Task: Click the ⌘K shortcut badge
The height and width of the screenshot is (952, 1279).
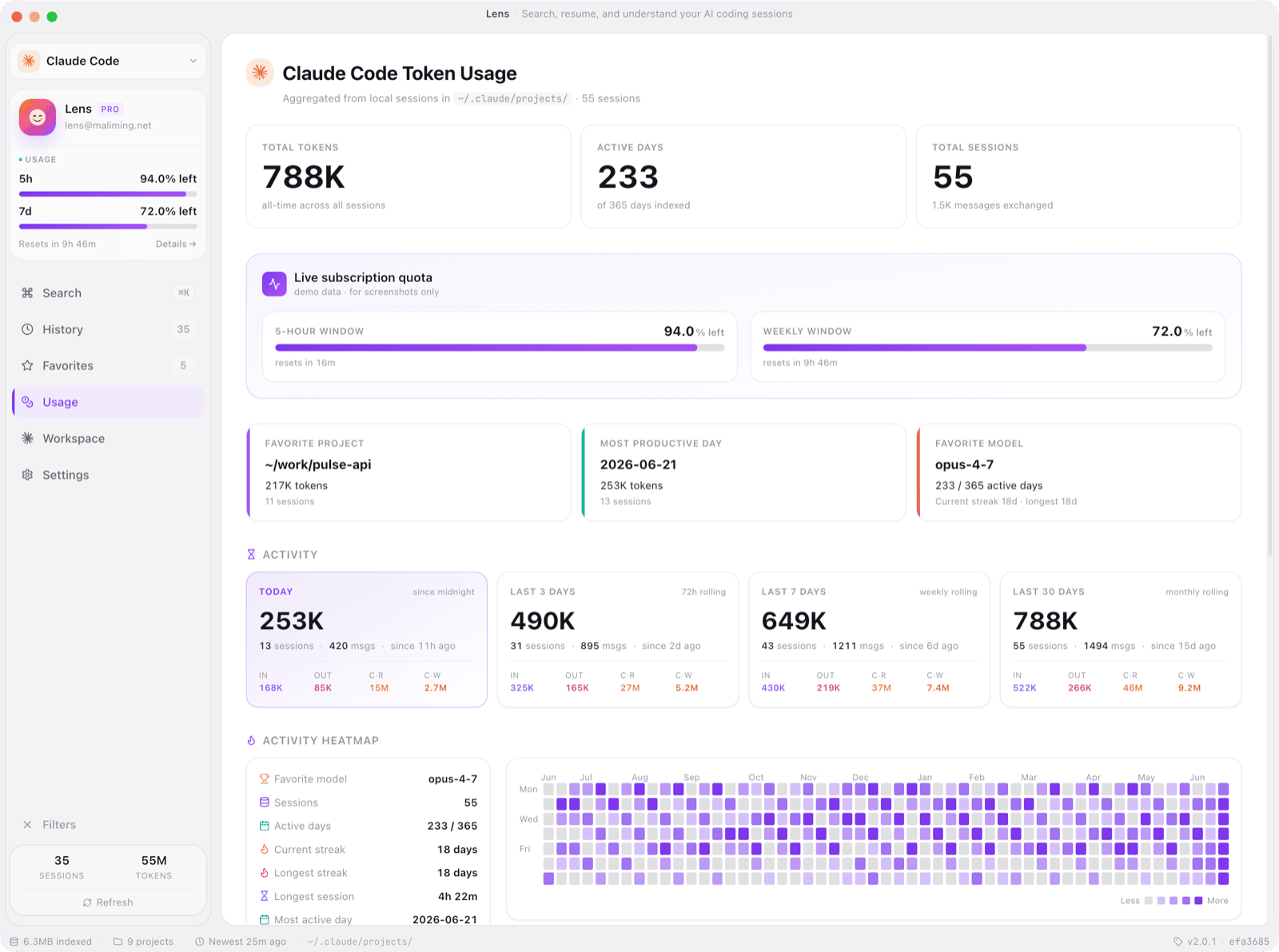Action: 184,293
